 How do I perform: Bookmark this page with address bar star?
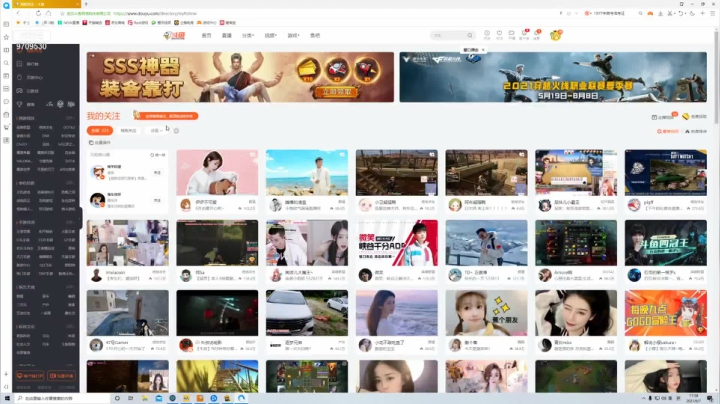point(62,13)
